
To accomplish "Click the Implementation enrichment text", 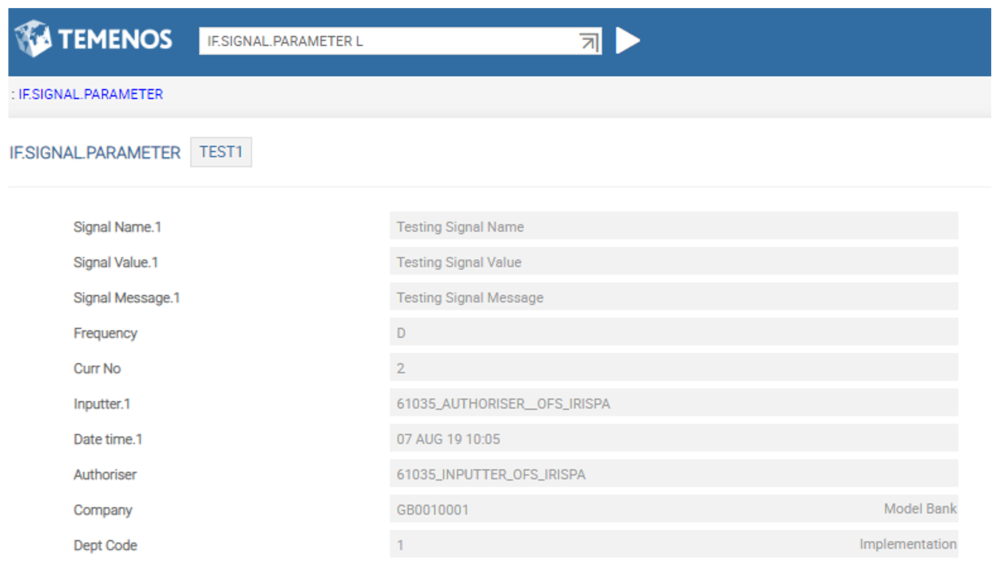I will point(907,545).
